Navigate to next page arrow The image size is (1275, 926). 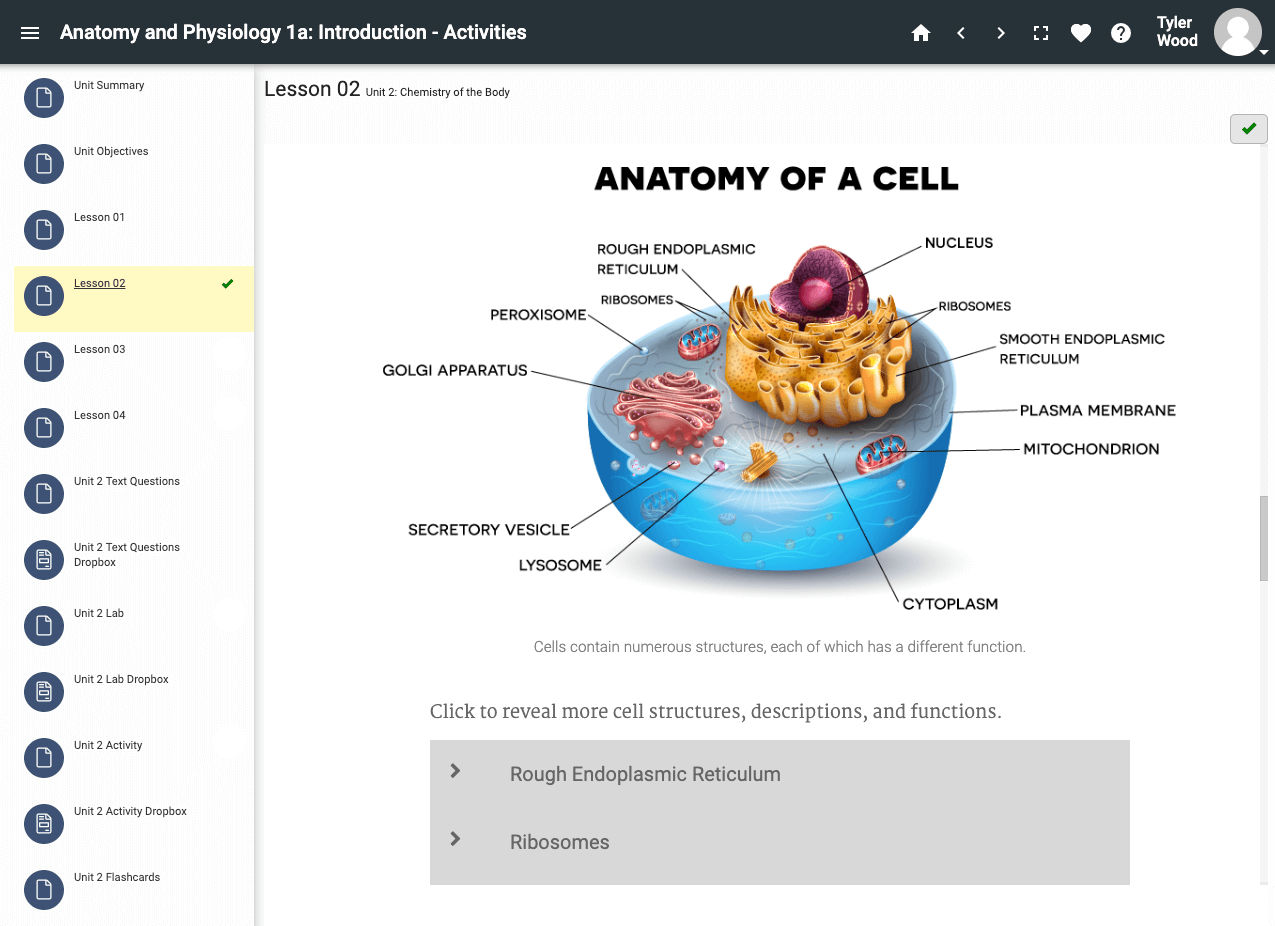[1001, 33]
